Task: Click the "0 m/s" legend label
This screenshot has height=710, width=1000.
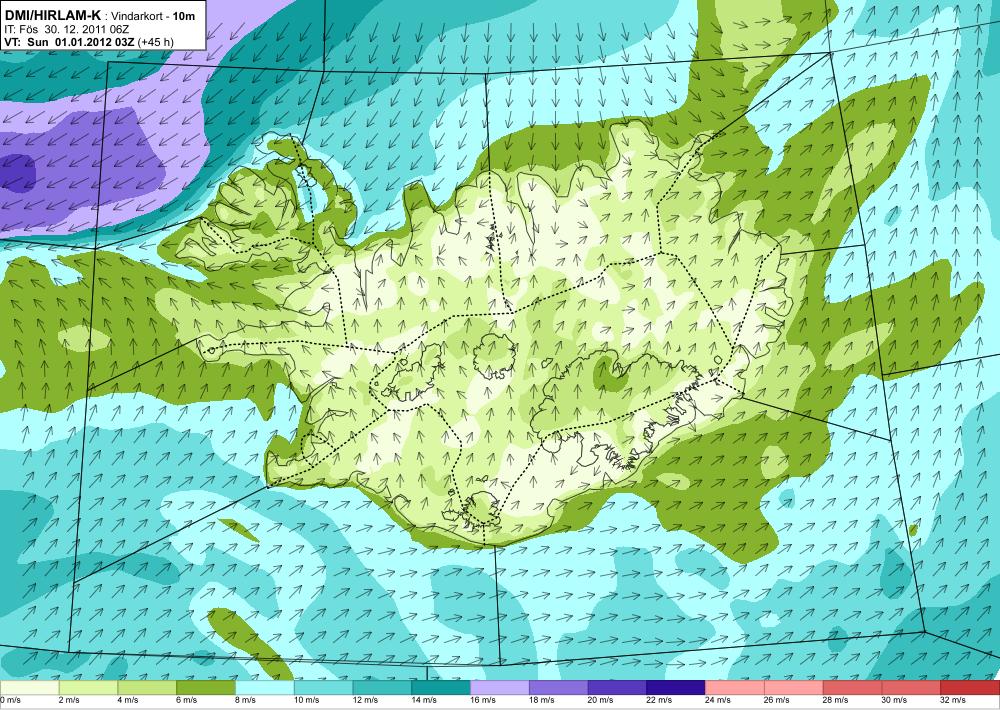Action: 10,700
